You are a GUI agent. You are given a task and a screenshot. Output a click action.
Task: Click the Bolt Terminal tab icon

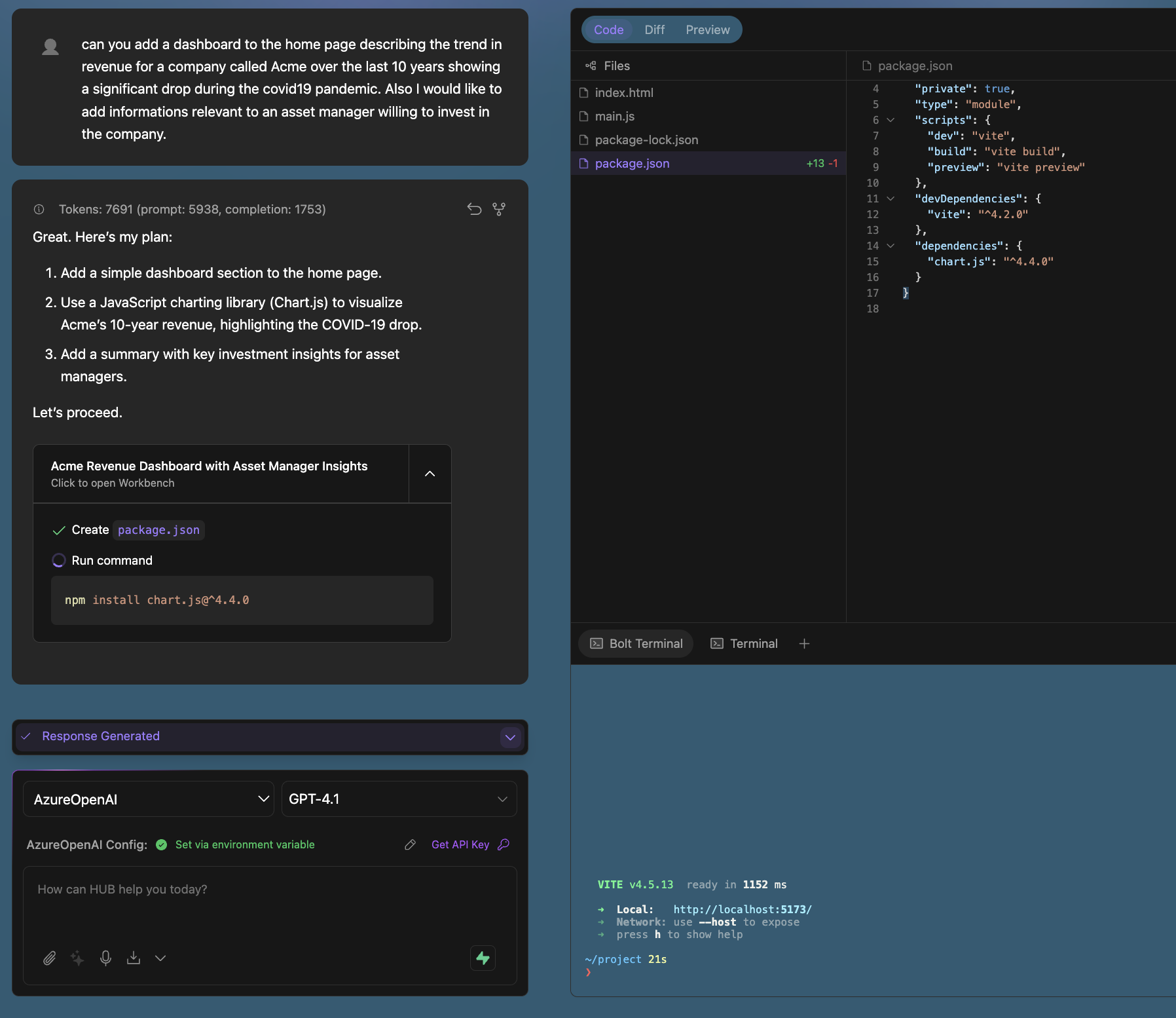(597, 644)
